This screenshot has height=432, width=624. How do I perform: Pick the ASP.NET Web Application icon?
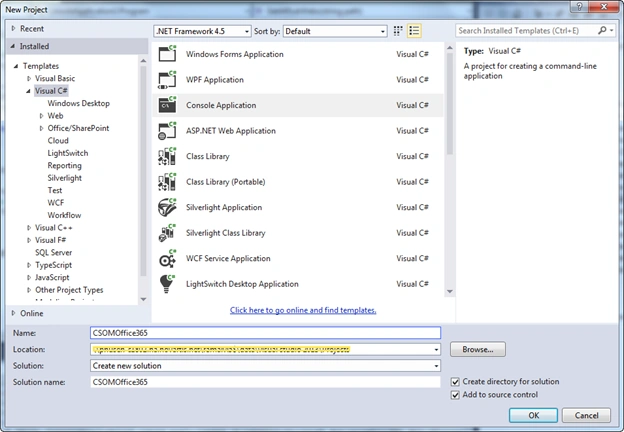tap(167, 130)
